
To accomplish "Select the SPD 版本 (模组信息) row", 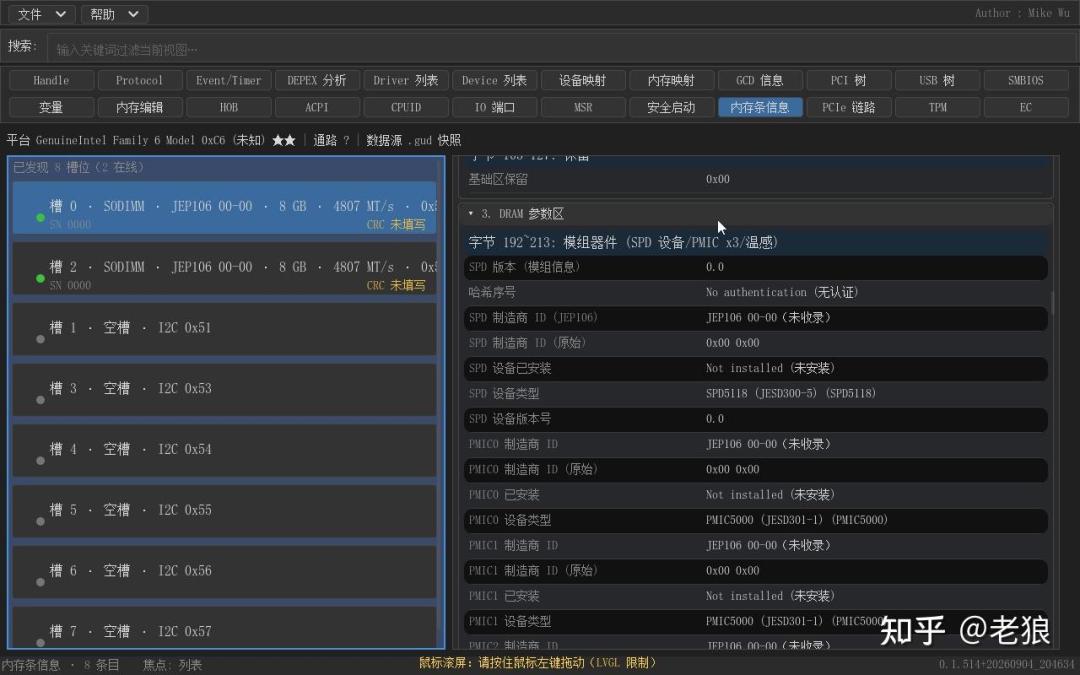I will (756, 267).
